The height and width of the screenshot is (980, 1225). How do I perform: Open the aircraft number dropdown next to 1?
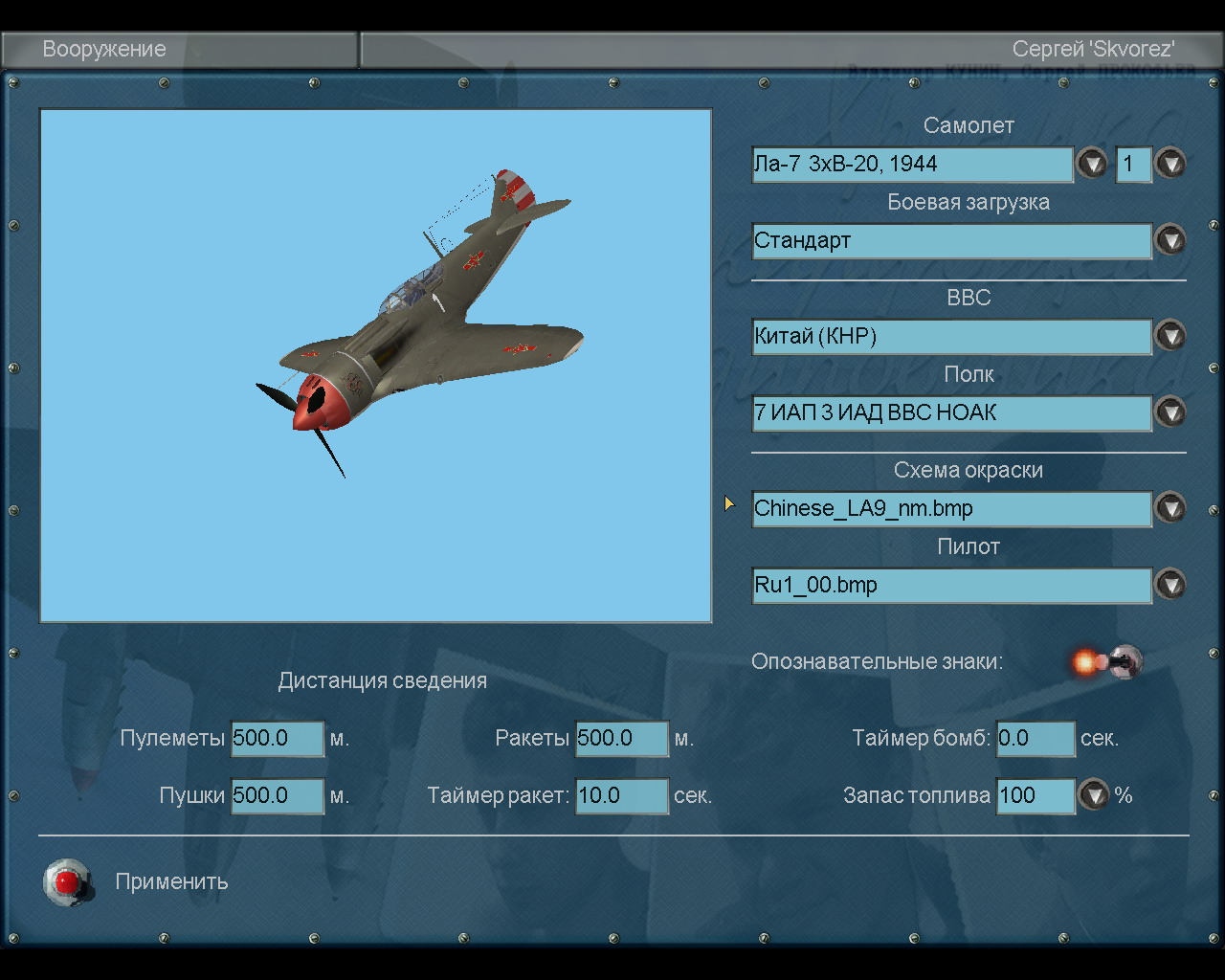pos(1169,164)
